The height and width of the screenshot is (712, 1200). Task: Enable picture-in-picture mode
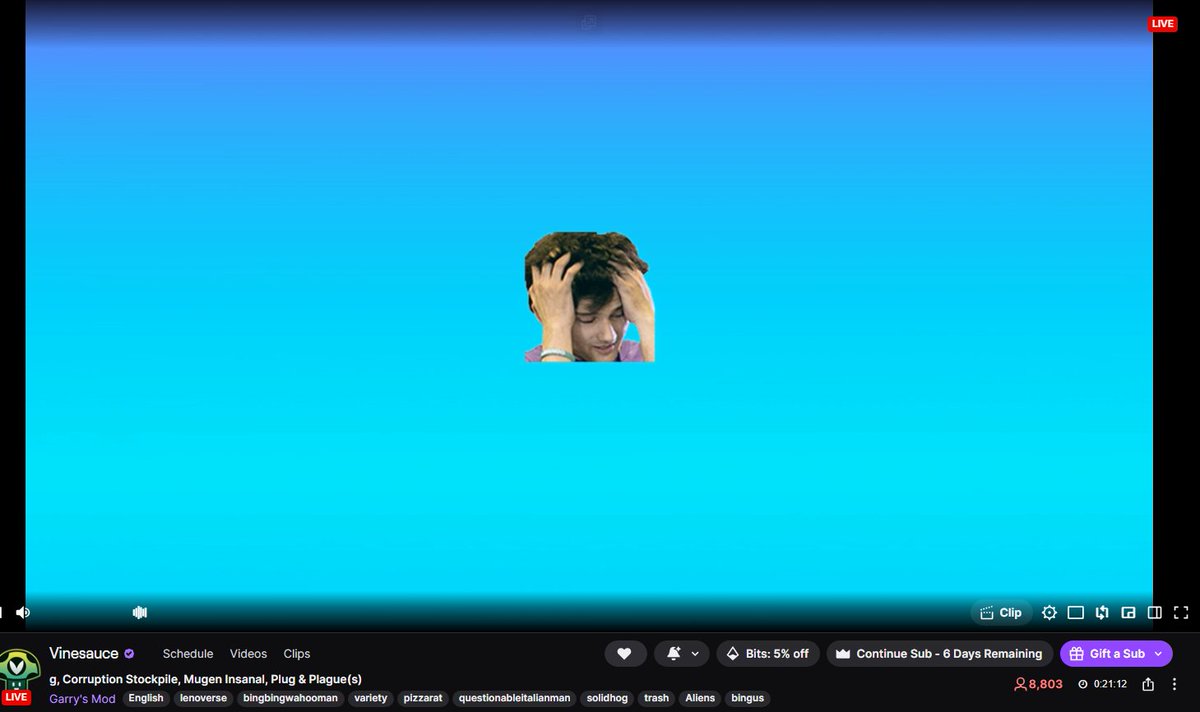1128,612
